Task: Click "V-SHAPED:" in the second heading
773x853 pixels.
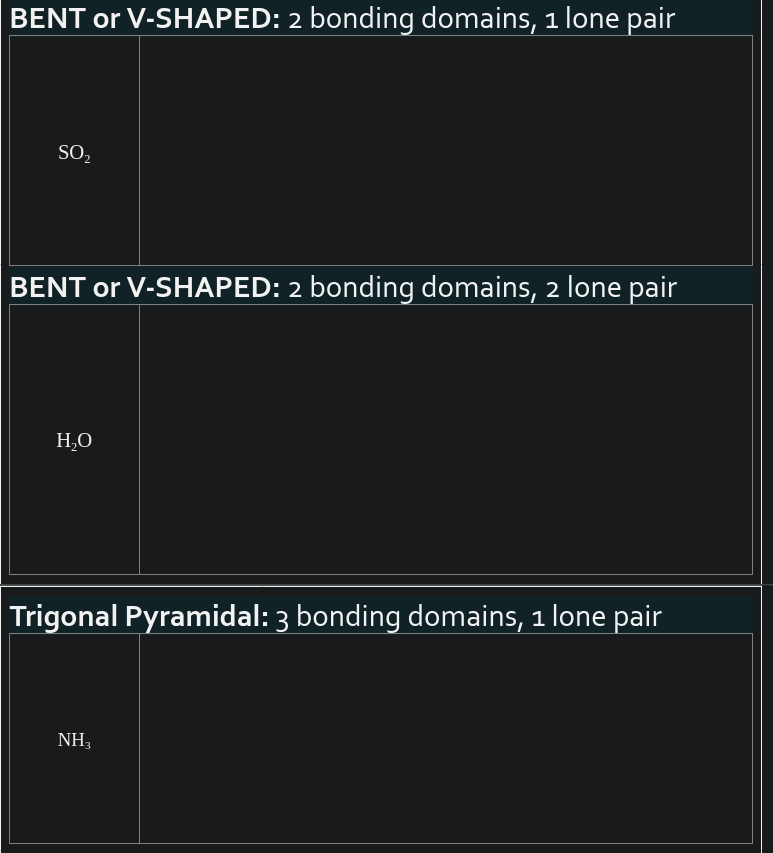Action: (203, 288)
